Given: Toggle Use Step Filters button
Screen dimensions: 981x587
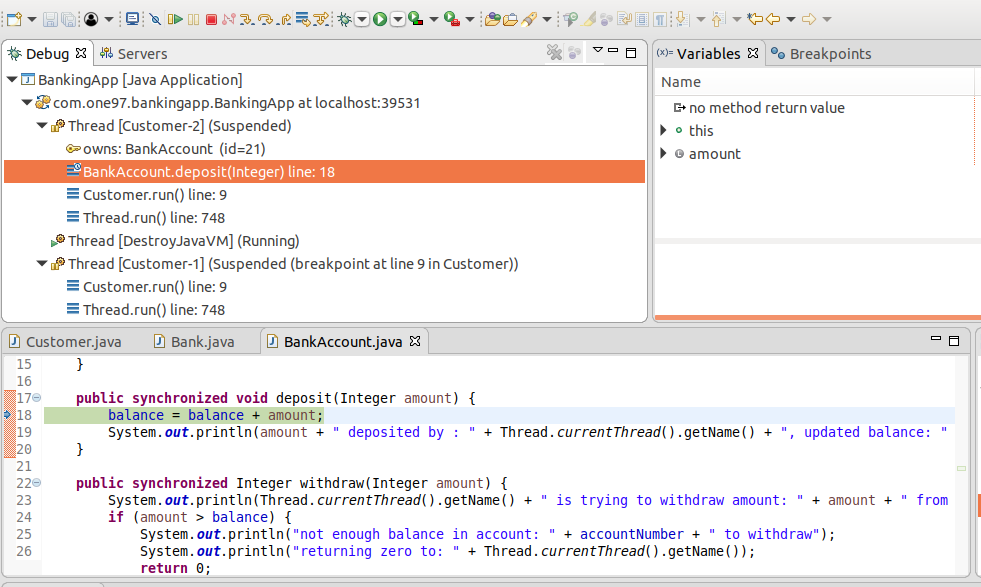Looking at the screenshot, I should tap(321, 19).
